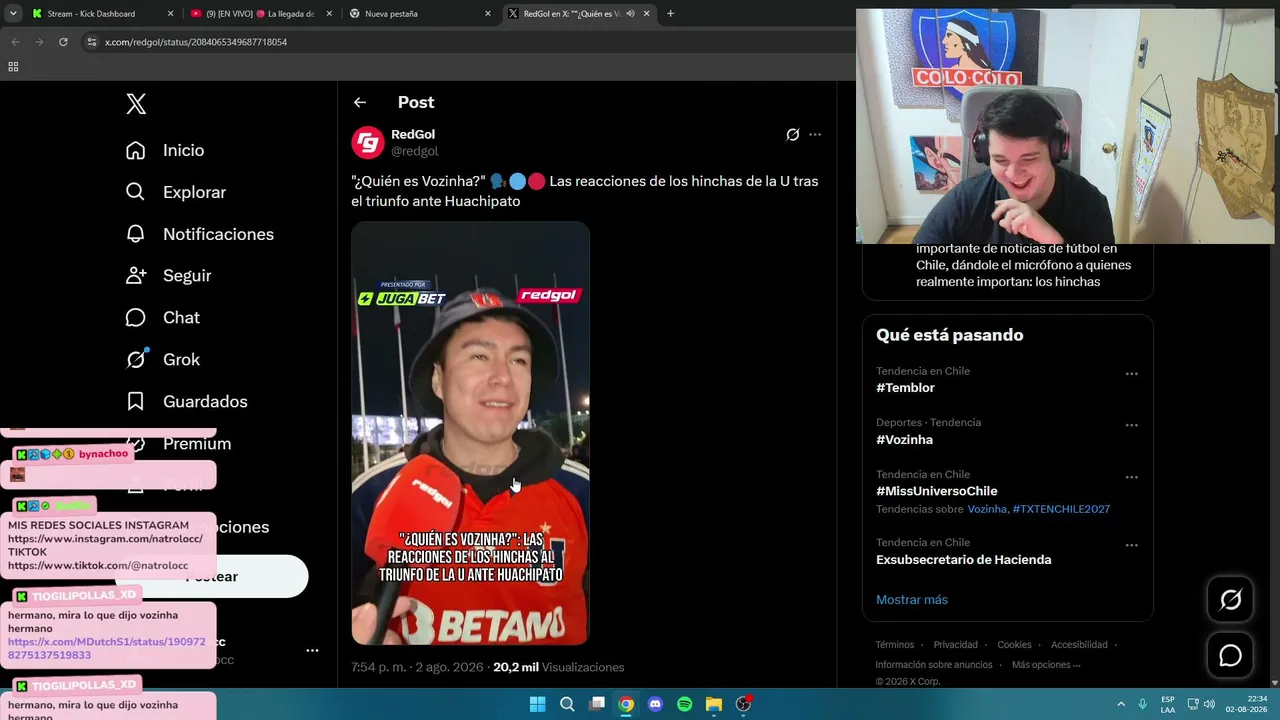Mute audio on the RedGol tab
The height and width of the screenshot is (720, 1280).
630,14
